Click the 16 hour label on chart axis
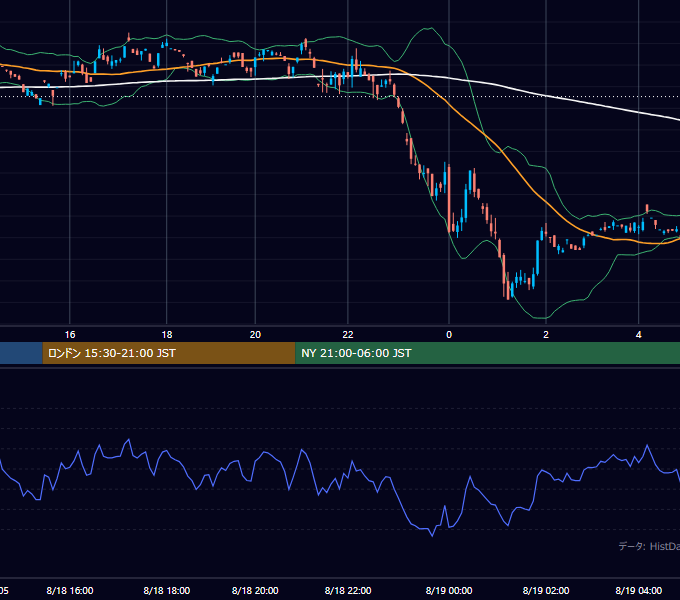 click(x=70, y=335)
